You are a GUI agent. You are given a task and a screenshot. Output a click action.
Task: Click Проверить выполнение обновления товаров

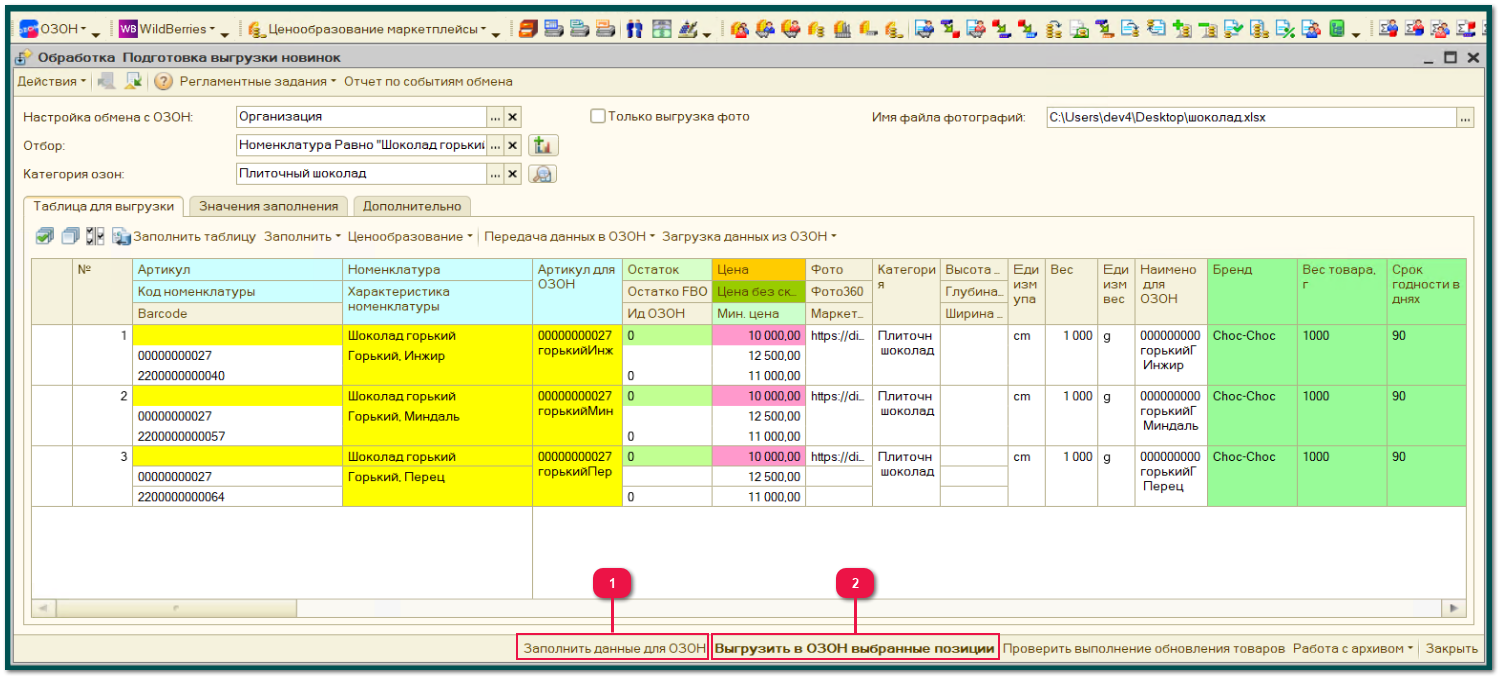[x=1143, y=648]
